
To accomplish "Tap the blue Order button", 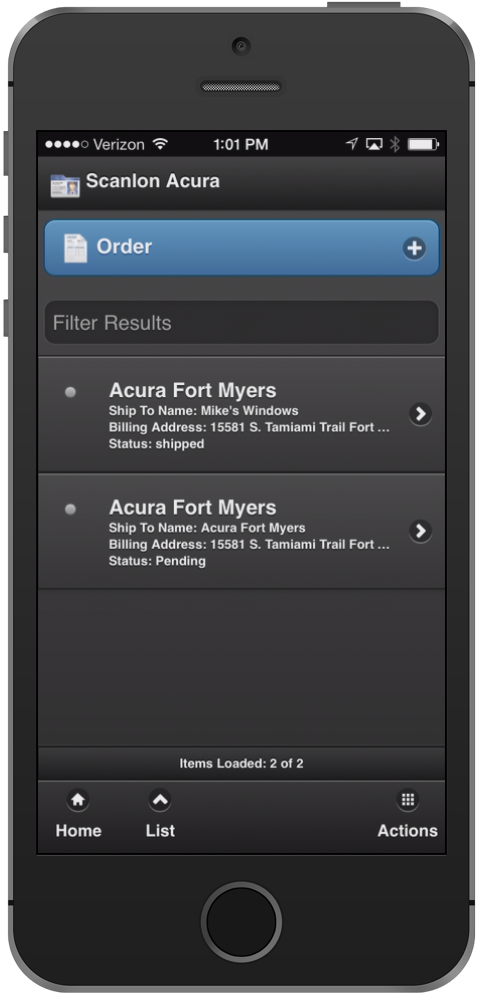I will (x=242, y=248).
